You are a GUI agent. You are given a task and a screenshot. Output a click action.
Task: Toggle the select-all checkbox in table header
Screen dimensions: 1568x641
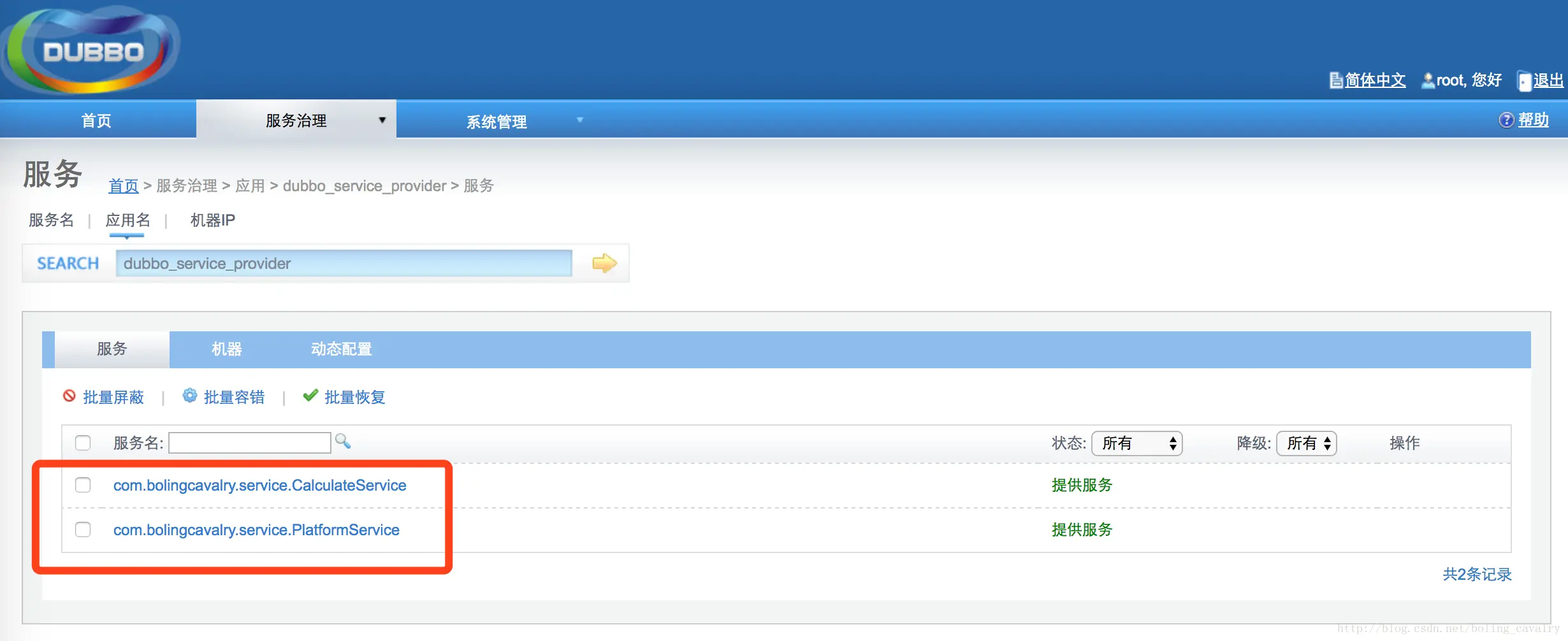pyautogui.click(x=83, y=443)
